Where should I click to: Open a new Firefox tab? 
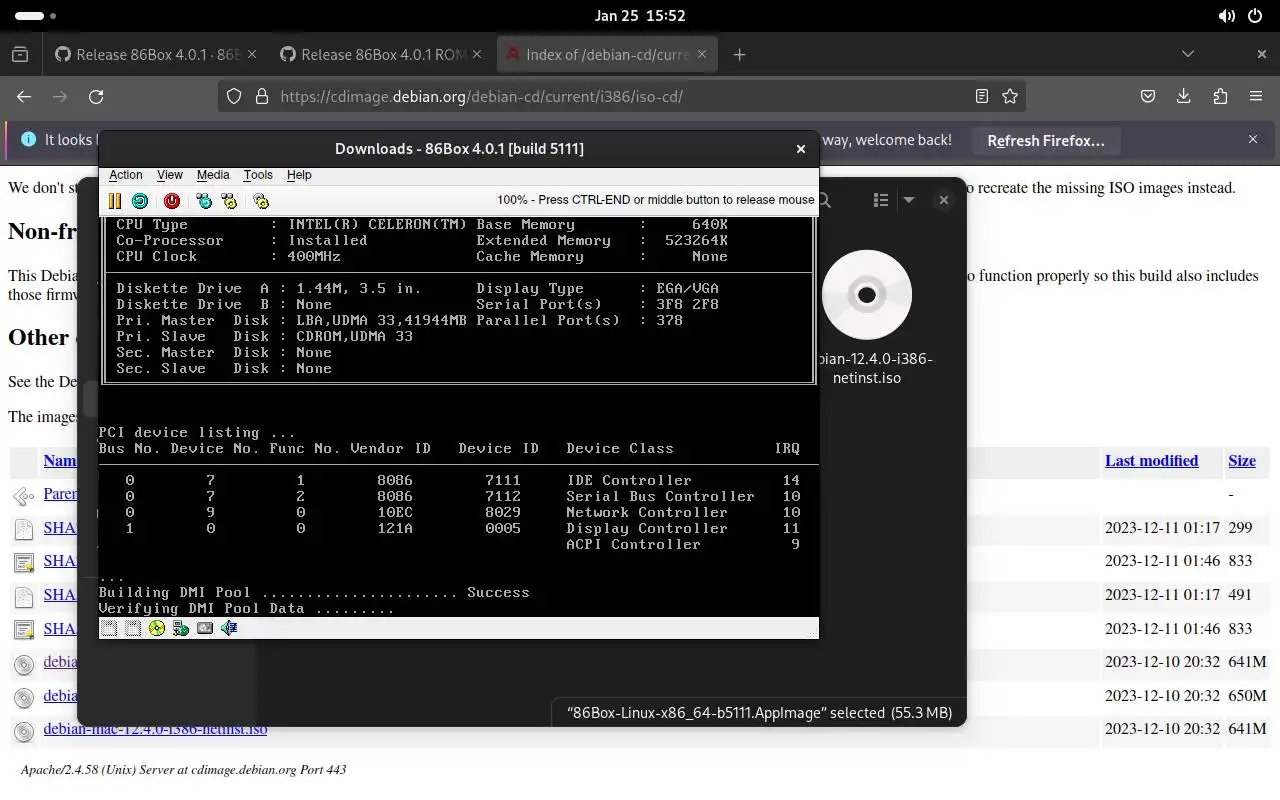tap(739, 55)
